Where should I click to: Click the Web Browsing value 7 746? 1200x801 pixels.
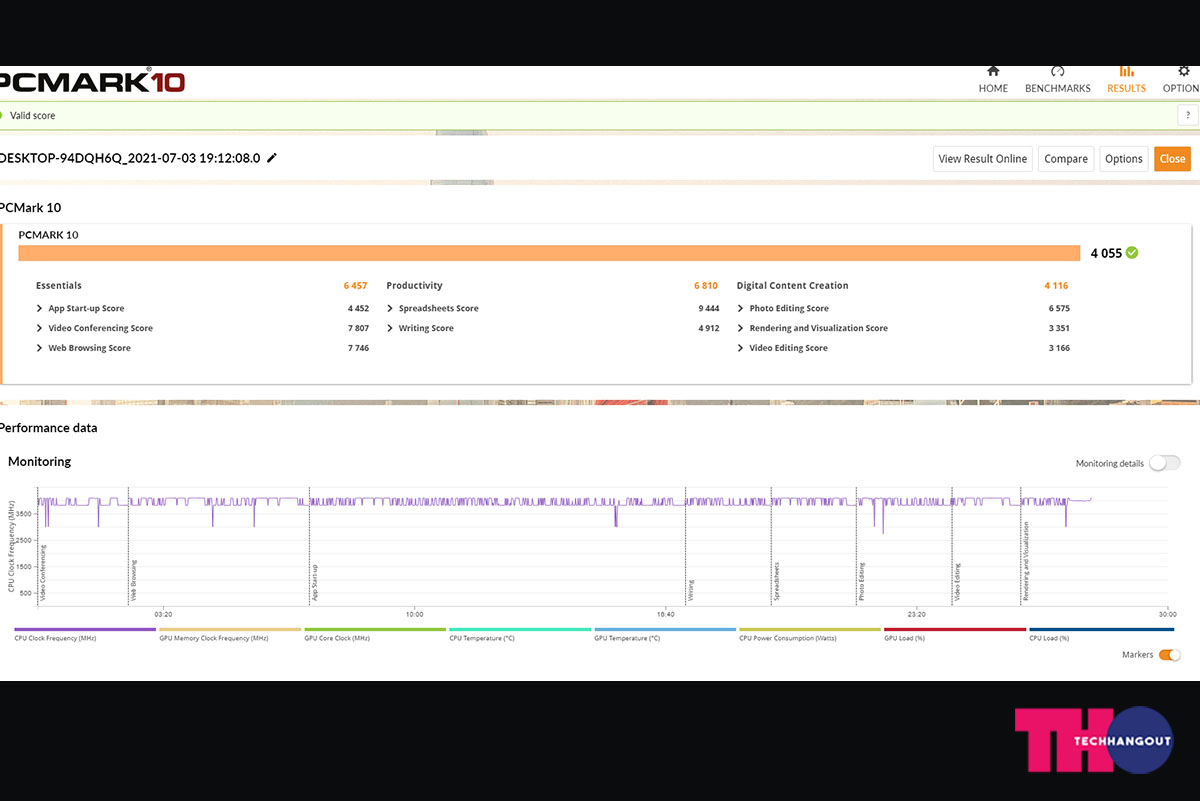[358, 348]
